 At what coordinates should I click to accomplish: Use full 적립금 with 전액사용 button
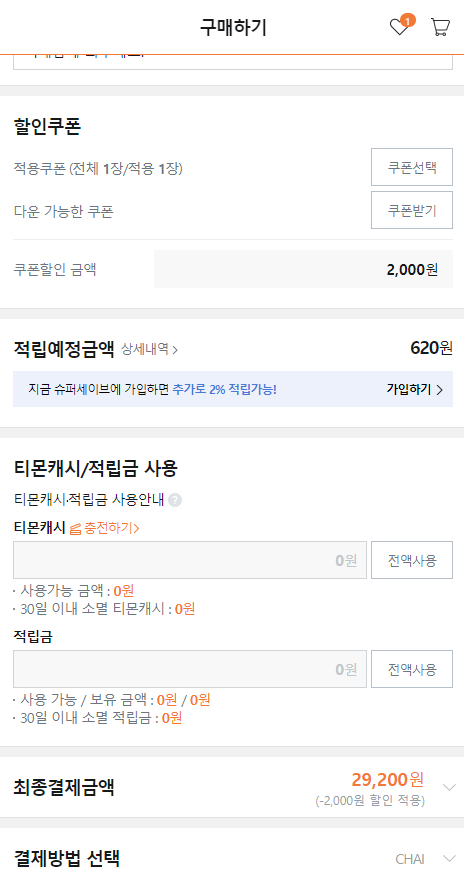[412, 669]
